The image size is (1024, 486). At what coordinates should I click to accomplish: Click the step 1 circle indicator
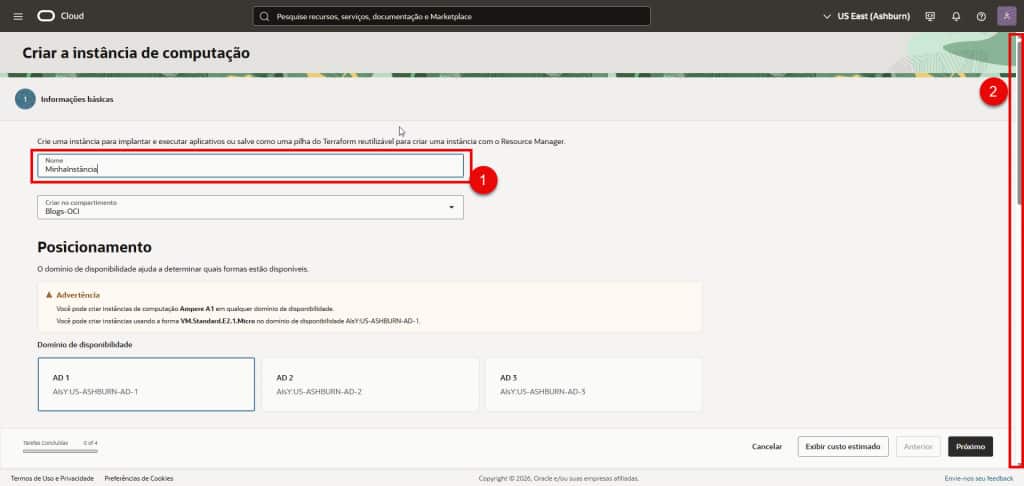(x=25, y=99)
